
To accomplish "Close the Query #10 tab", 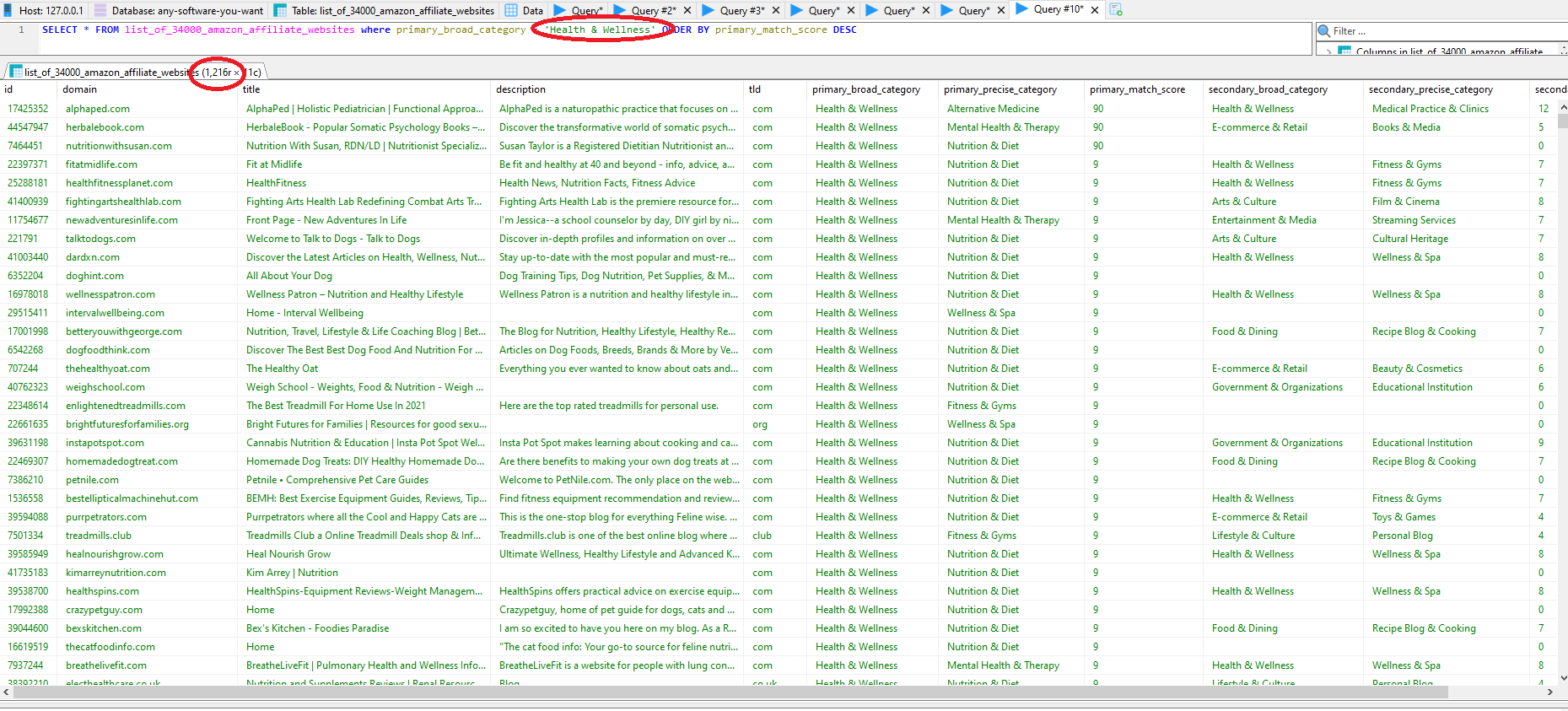I will click(x=1095, y=10).
